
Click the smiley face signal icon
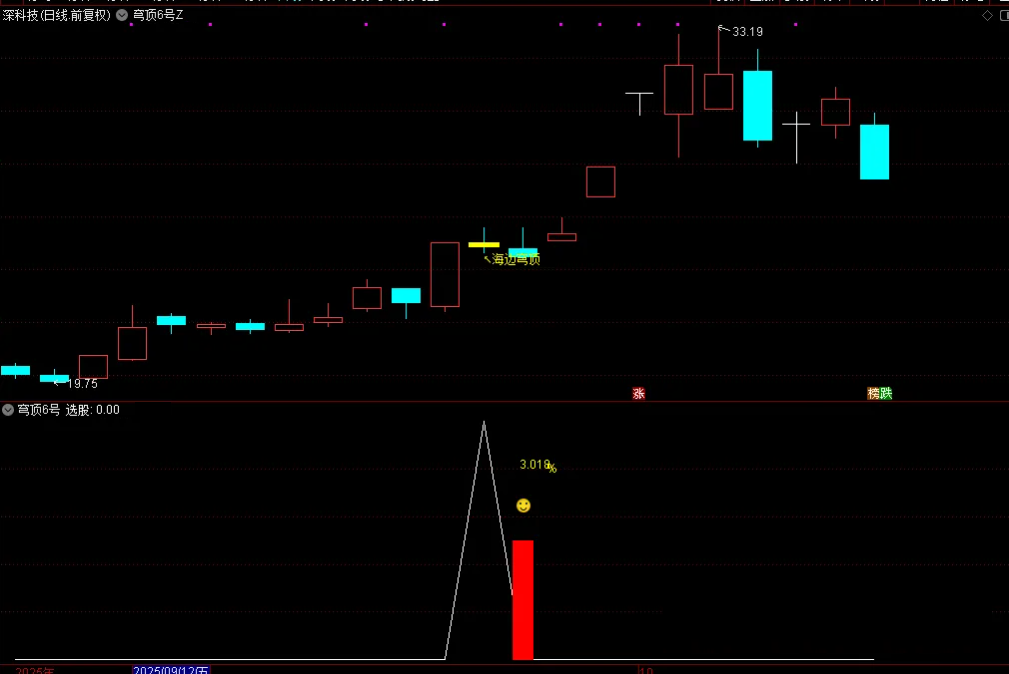click(523, 506)
